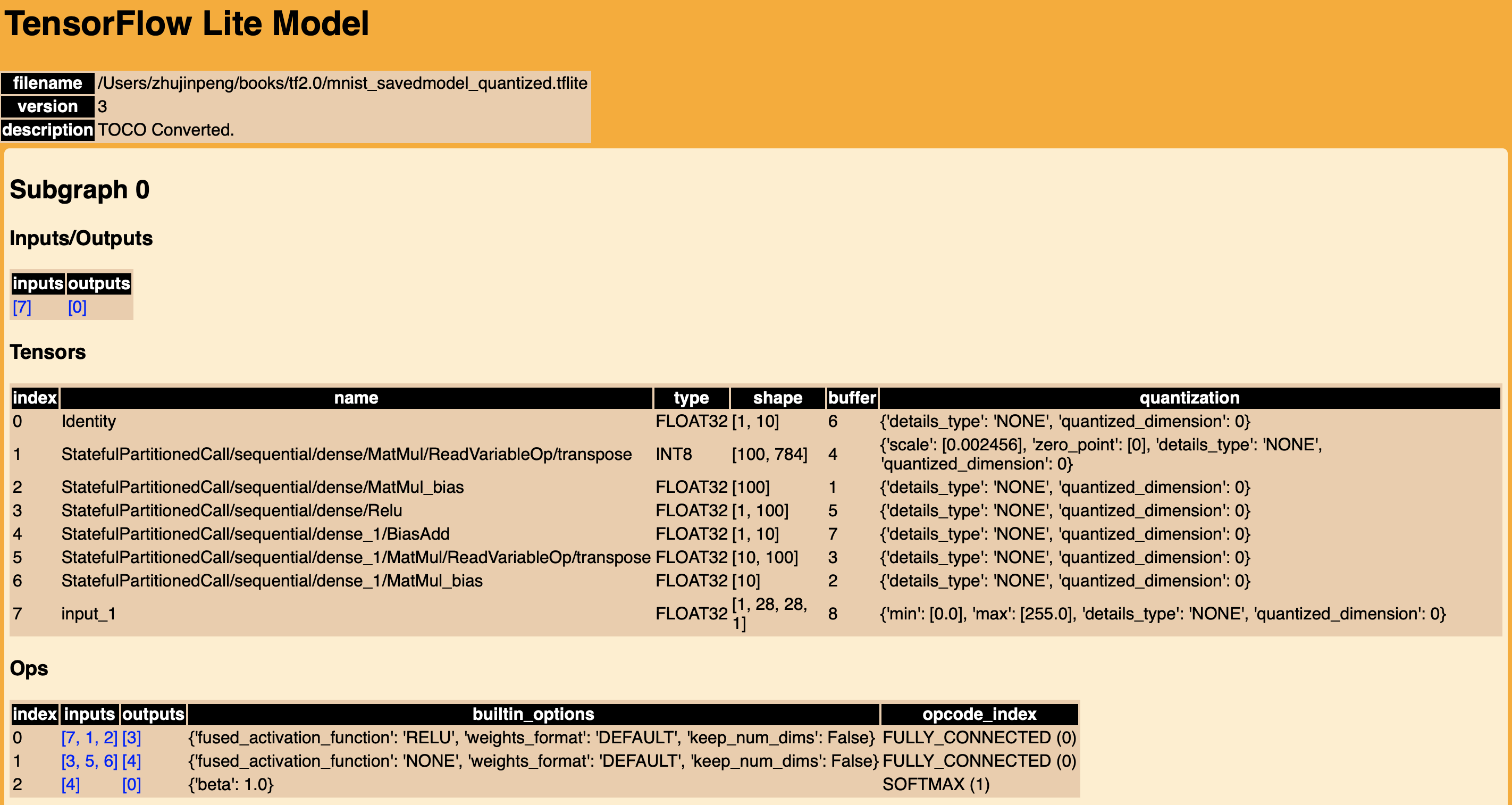
Task: Click the 'description' label cell
Action: click(47, 130)
